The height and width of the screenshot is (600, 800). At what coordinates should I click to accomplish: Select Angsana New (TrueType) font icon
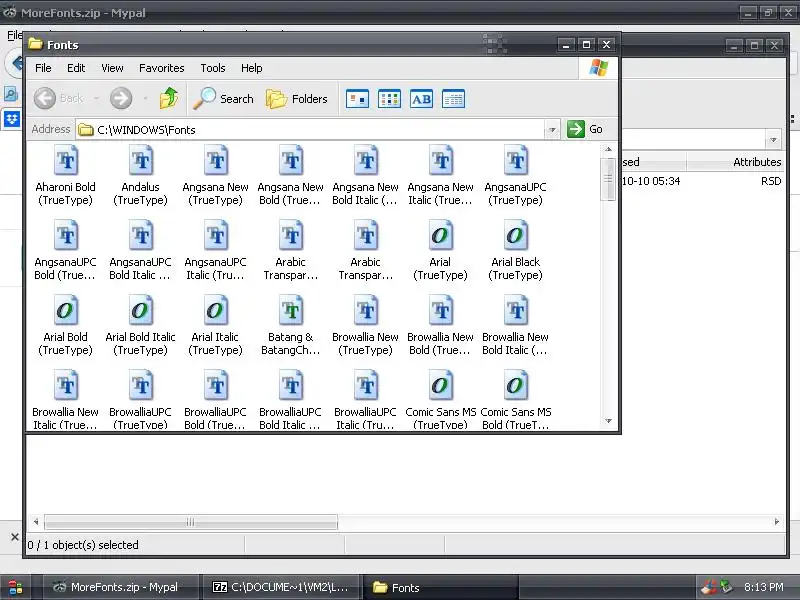click(x=216, y=160)
